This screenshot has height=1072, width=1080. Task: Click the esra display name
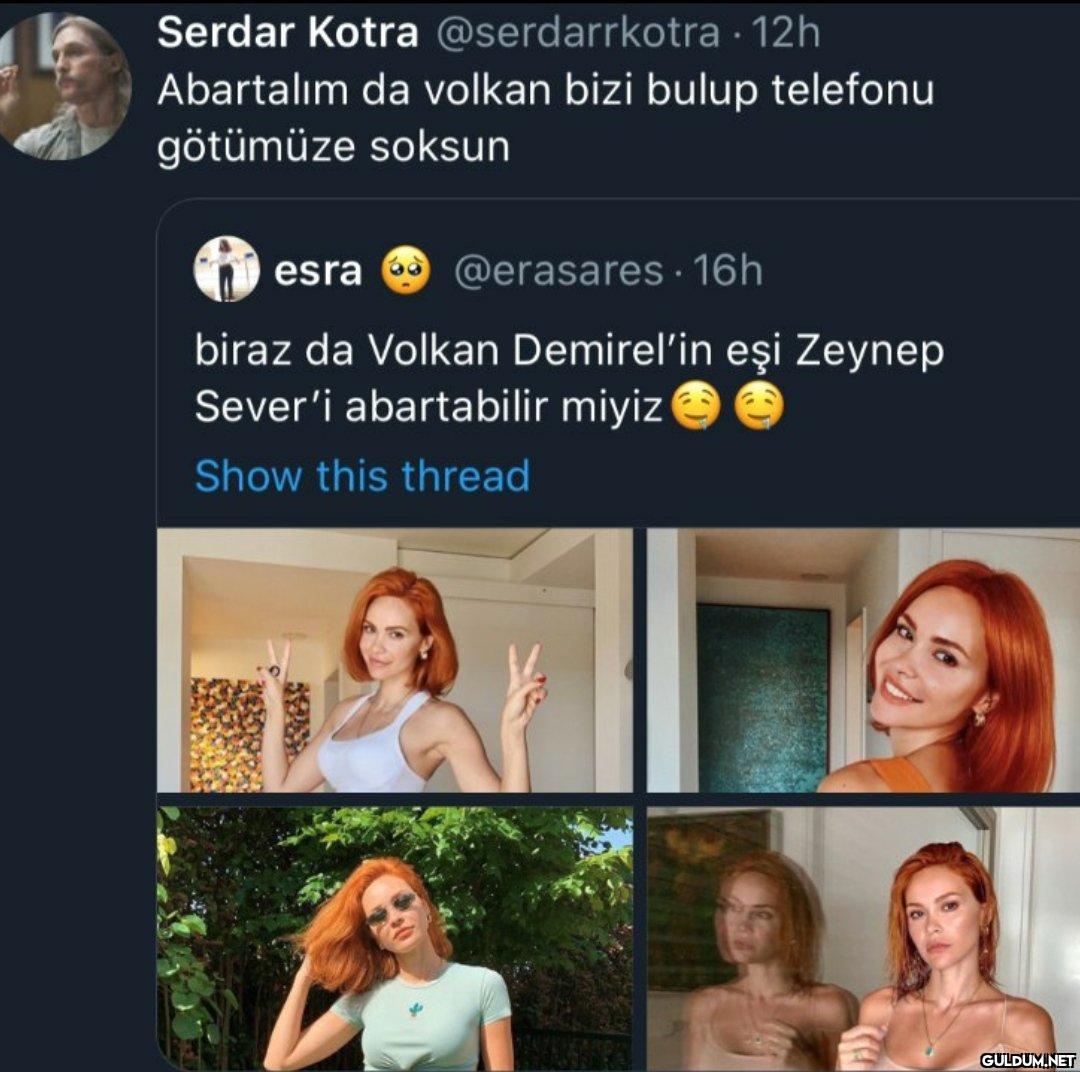pyautogui.click(x=318, y=270)
